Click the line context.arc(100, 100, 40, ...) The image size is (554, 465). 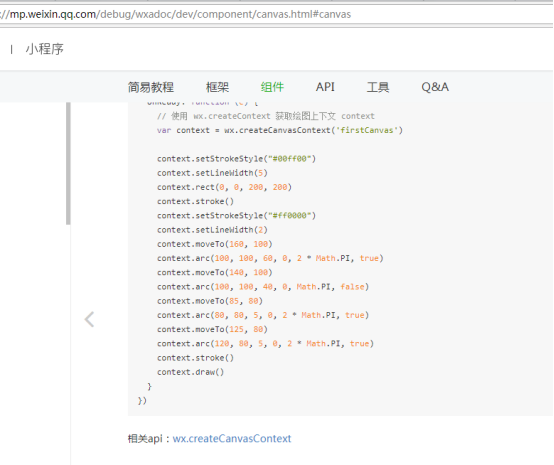point(263,287)
